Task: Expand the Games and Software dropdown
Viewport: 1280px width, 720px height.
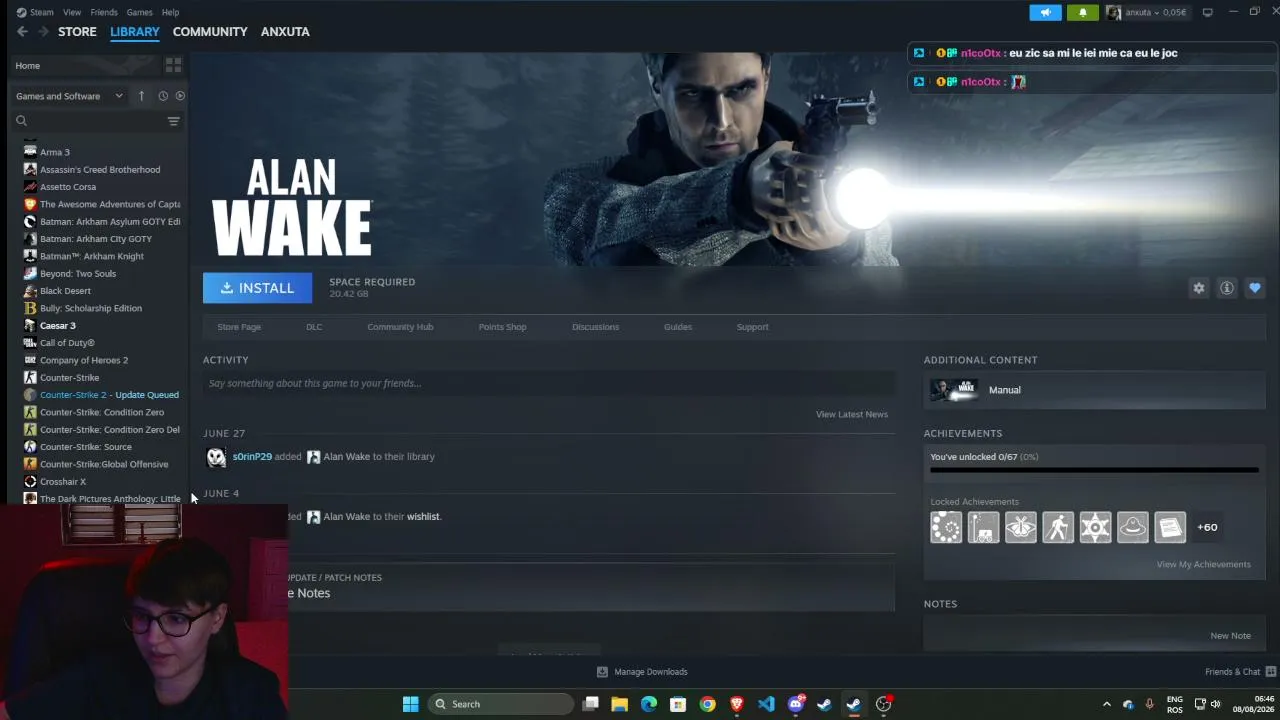Action: click(69, 96)
